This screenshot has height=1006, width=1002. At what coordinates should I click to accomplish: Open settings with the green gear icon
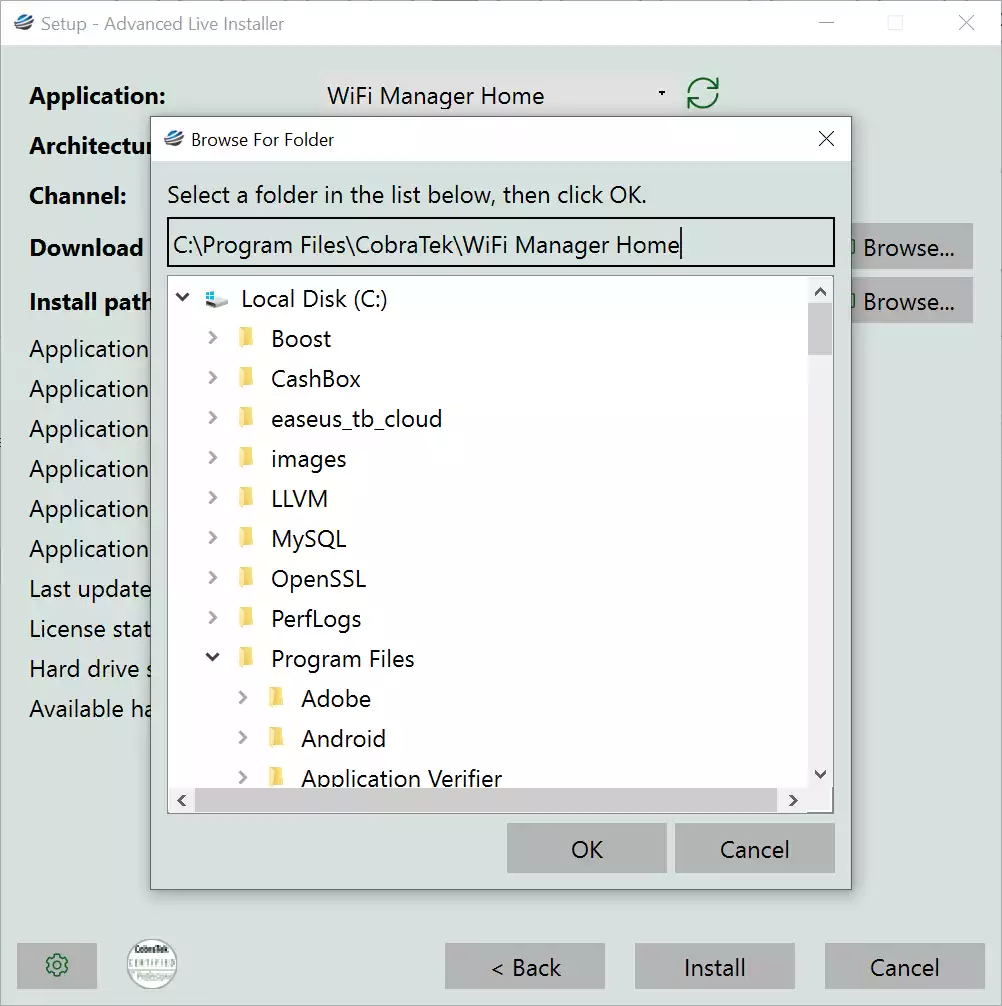pyautogui.click(x=57, y=965)
